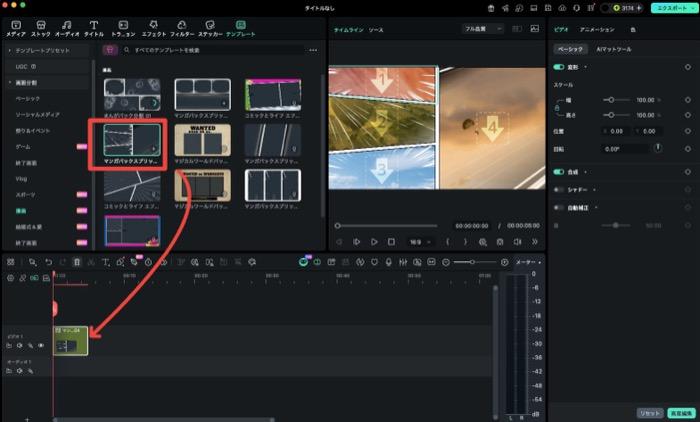Click the microphone voiceover record icon
This screenshot has height=422, width=700.
388,262
